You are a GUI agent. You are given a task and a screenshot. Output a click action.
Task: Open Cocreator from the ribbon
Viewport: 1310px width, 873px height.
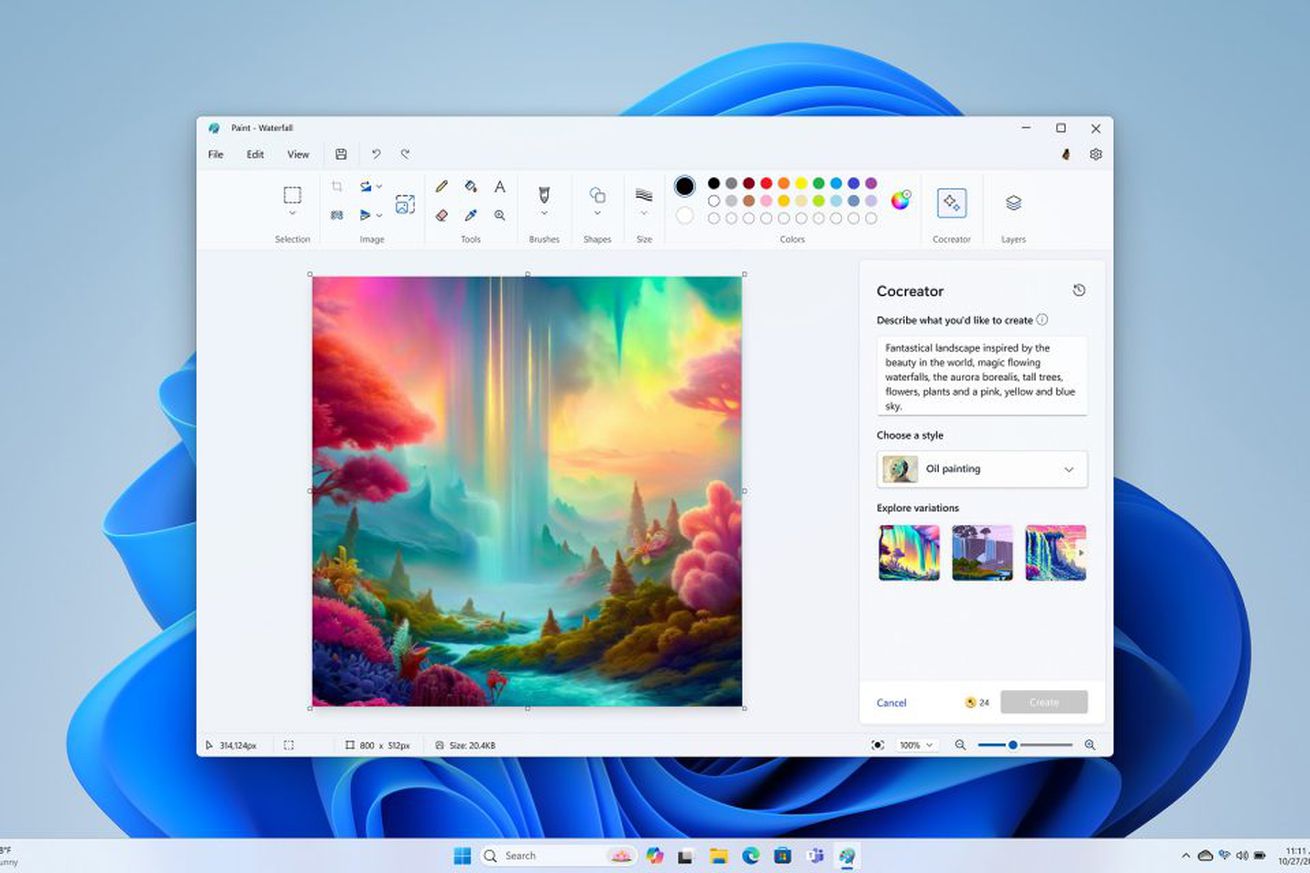[x=951, y=205]
